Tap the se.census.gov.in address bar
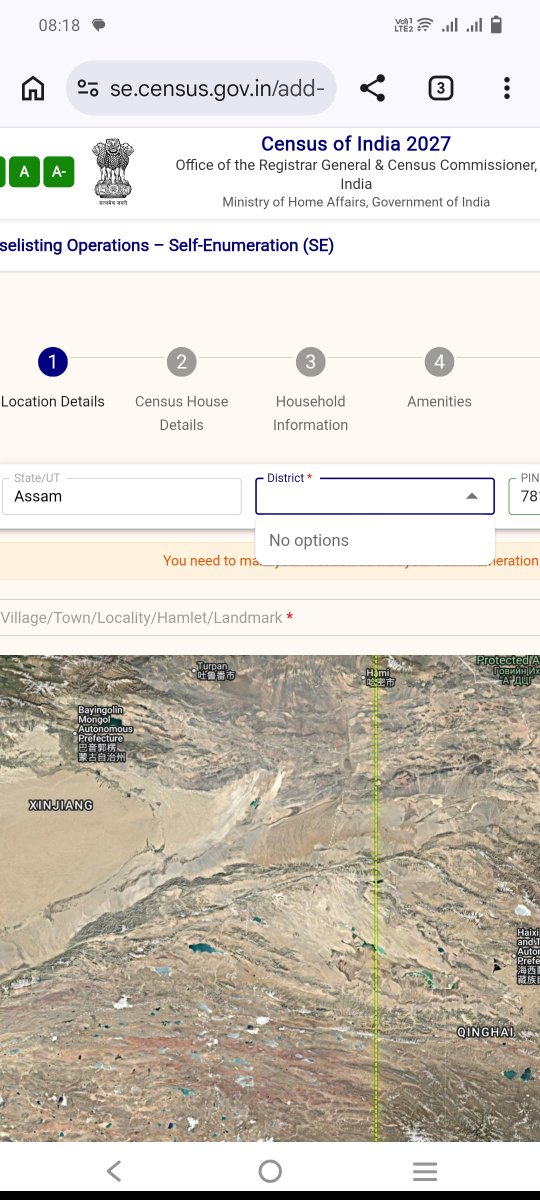Image resolution: width=540 pixels, height=1200 pixels. pyautogui.click(x=201, y=88)
